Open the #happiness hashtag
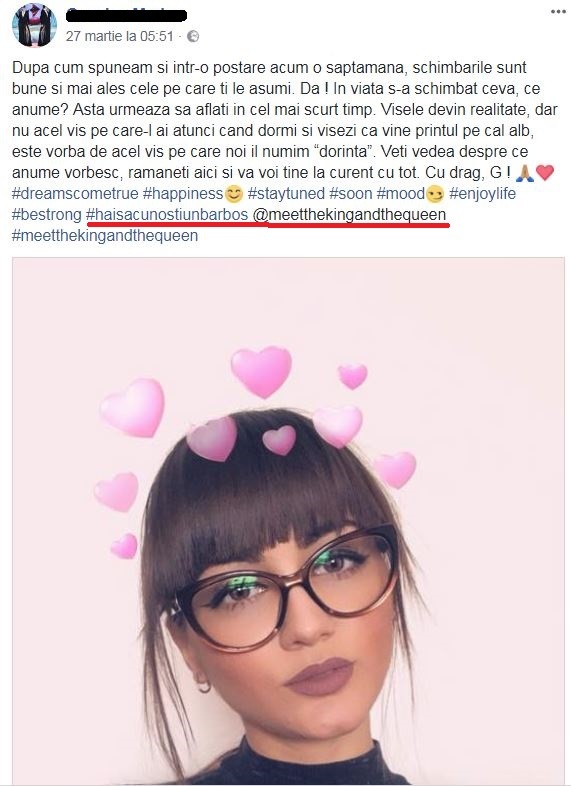This screenshot has width=571, height=786. pyautogui.click(x=183, y=193)
